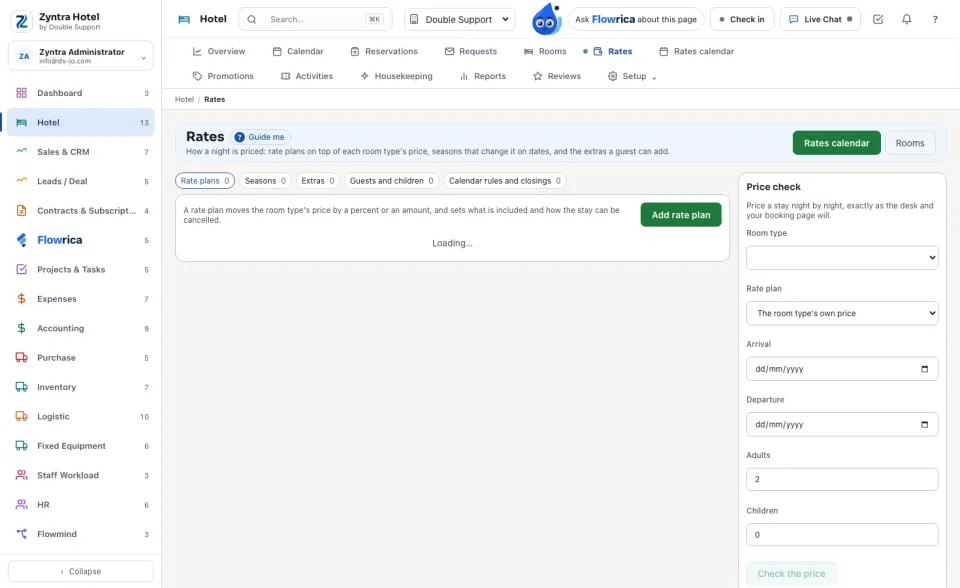Switch to the Extras tab

318,181
